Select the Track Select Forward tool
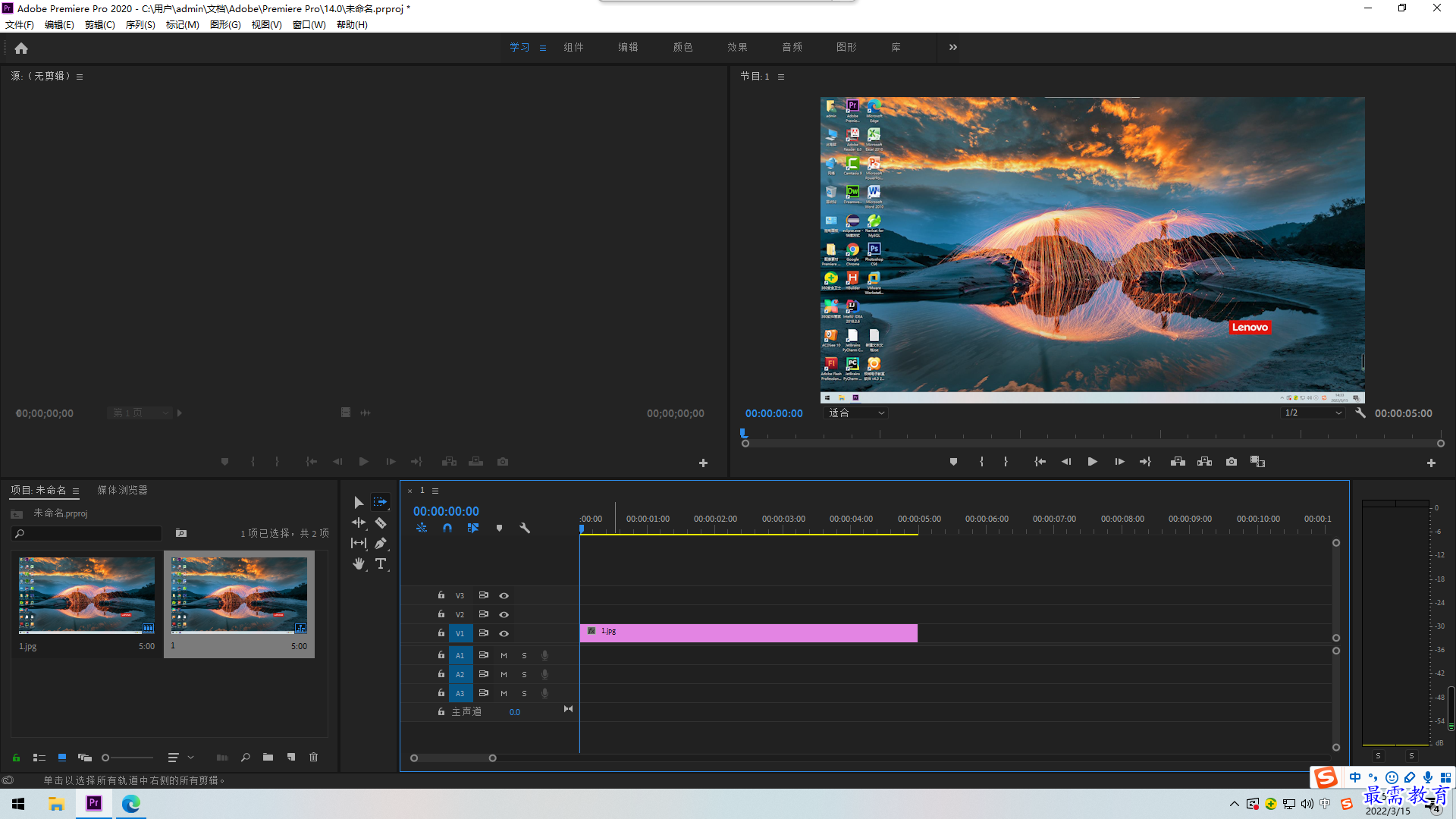 (381, 502)
